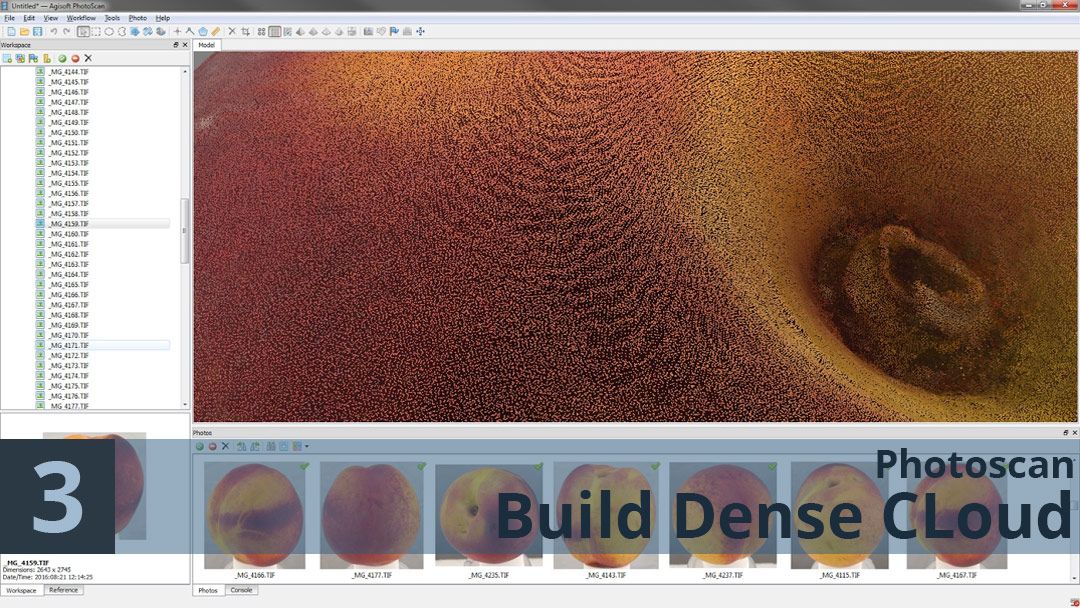Select the Model tab
Image resolution: width=1080 pixels, height=608 pixels.
click(207, 45)
